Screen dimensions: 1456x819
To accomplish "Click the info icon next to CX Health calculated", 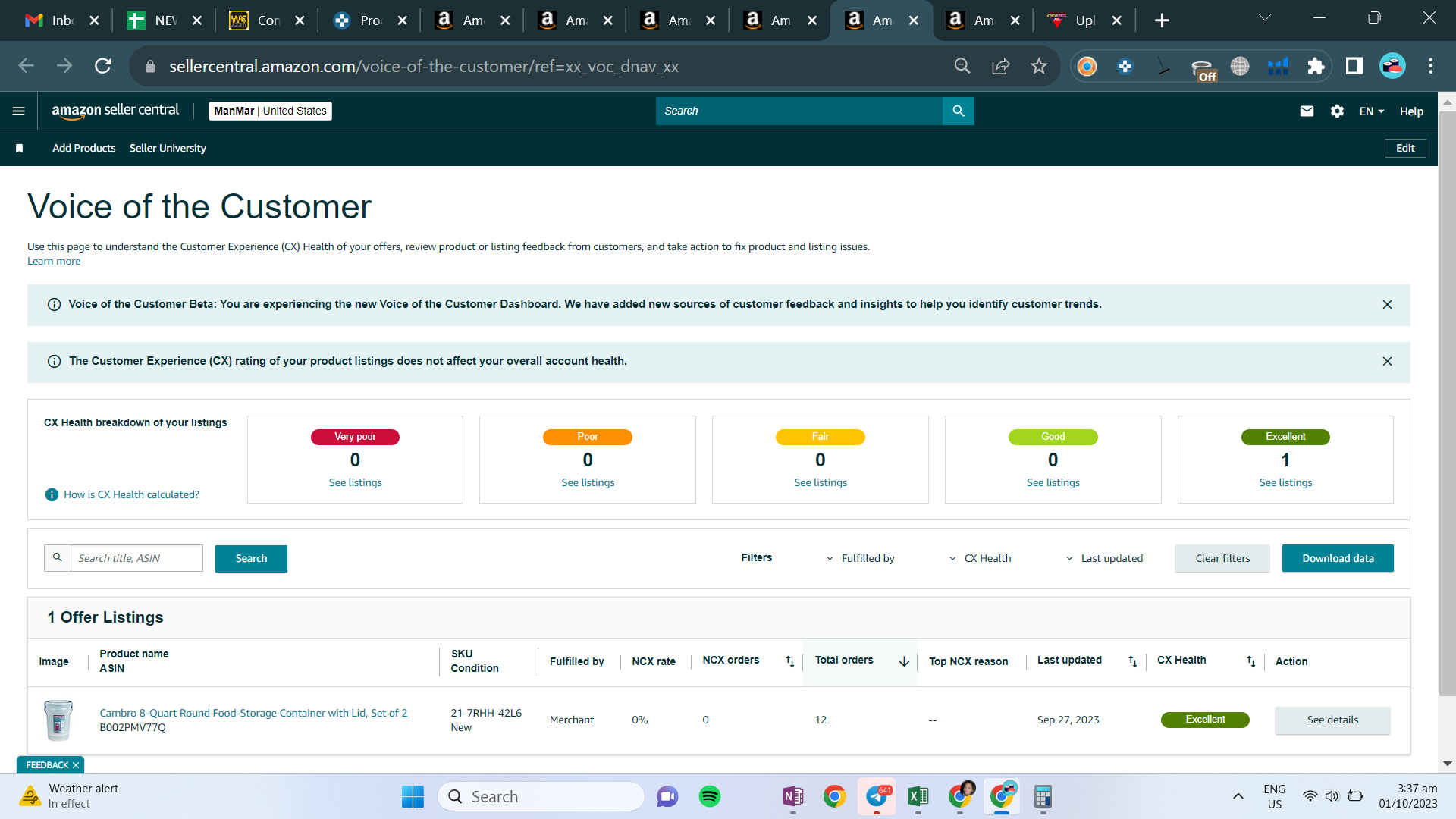I will pos(52,495).
